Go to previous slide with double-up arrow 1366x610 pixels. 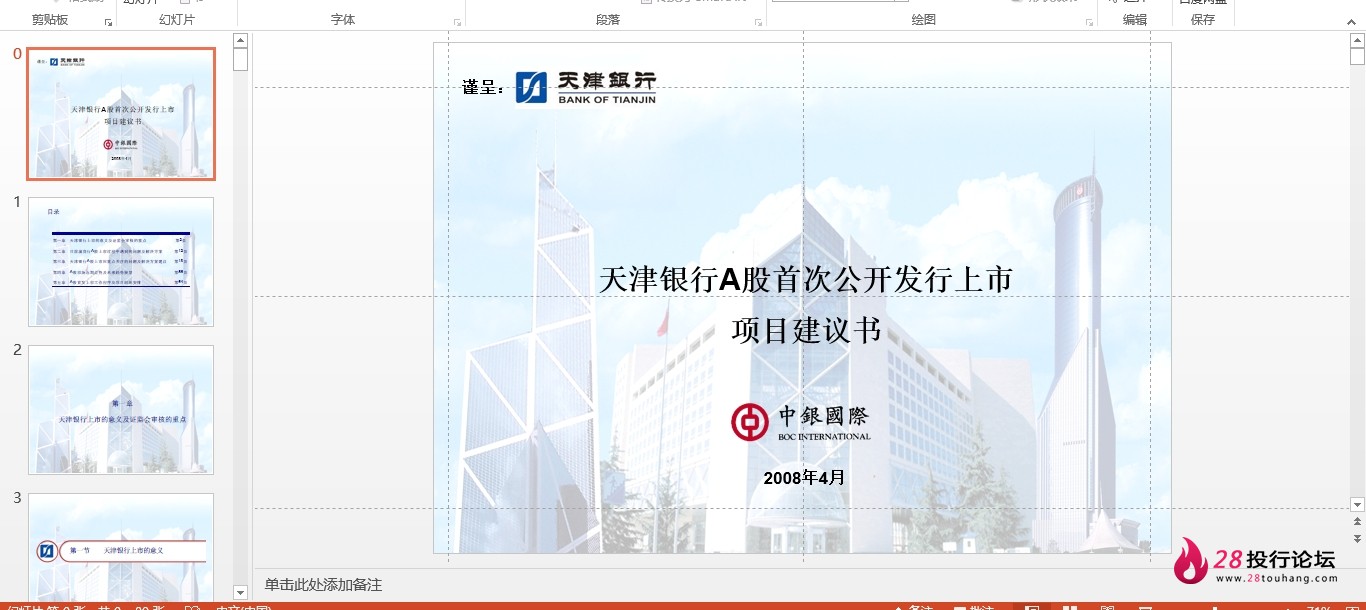click(x=1357, y=522)
